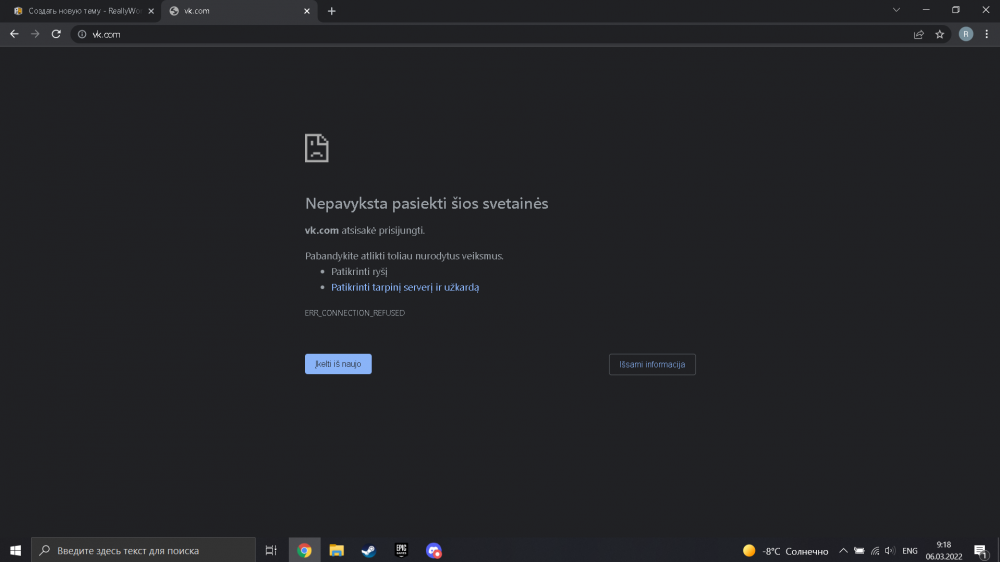
Task: Open the Discord taskbar icon
Action: tap(434, 550)
